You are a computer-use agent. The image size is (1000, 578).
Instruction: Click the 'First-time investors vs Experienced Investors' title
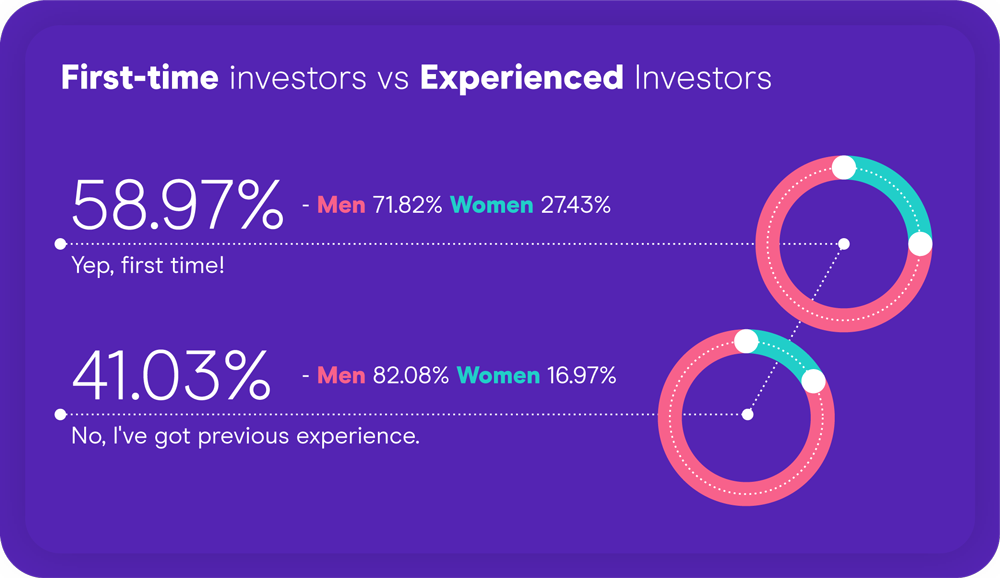tap(416, 78)
